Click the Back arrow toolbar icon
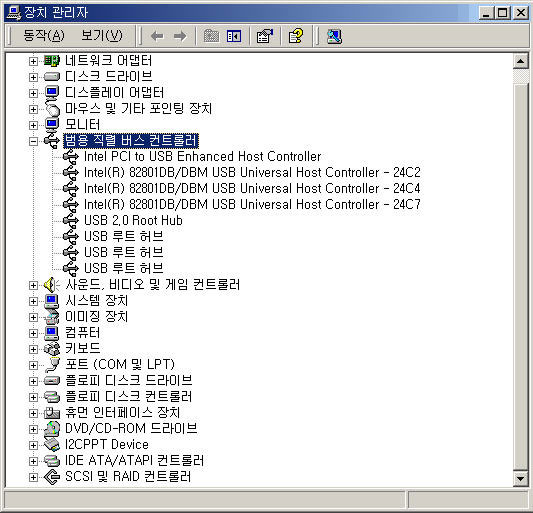This screenshot has width=533, height=513. (157, 36)
